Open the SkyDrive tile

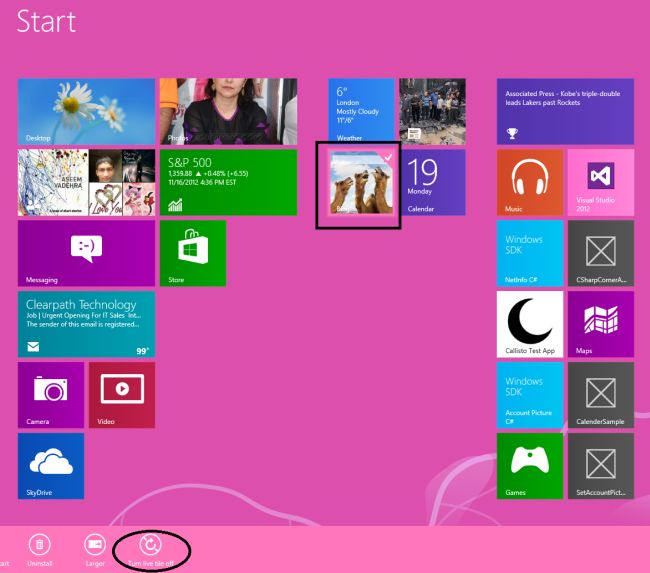(x=51, y=466)
